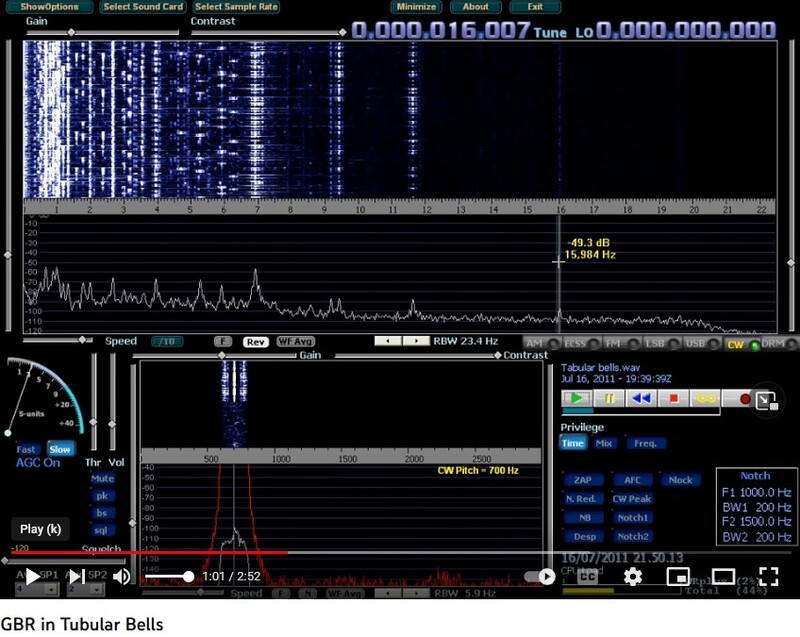Toggle the AFC option
Screen dimensions: 800x637
[632, 480]
